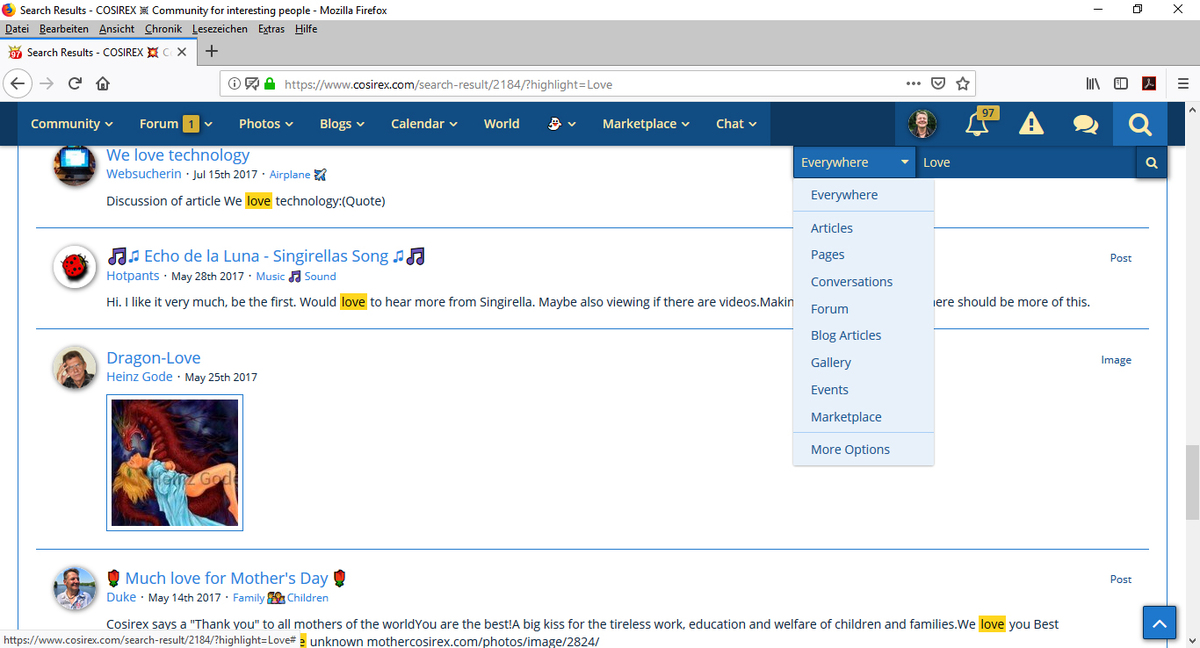Select Pages in search scope list
Image resolution: width=1200 pixels, height=648 pixels.
tap(863, 255)
